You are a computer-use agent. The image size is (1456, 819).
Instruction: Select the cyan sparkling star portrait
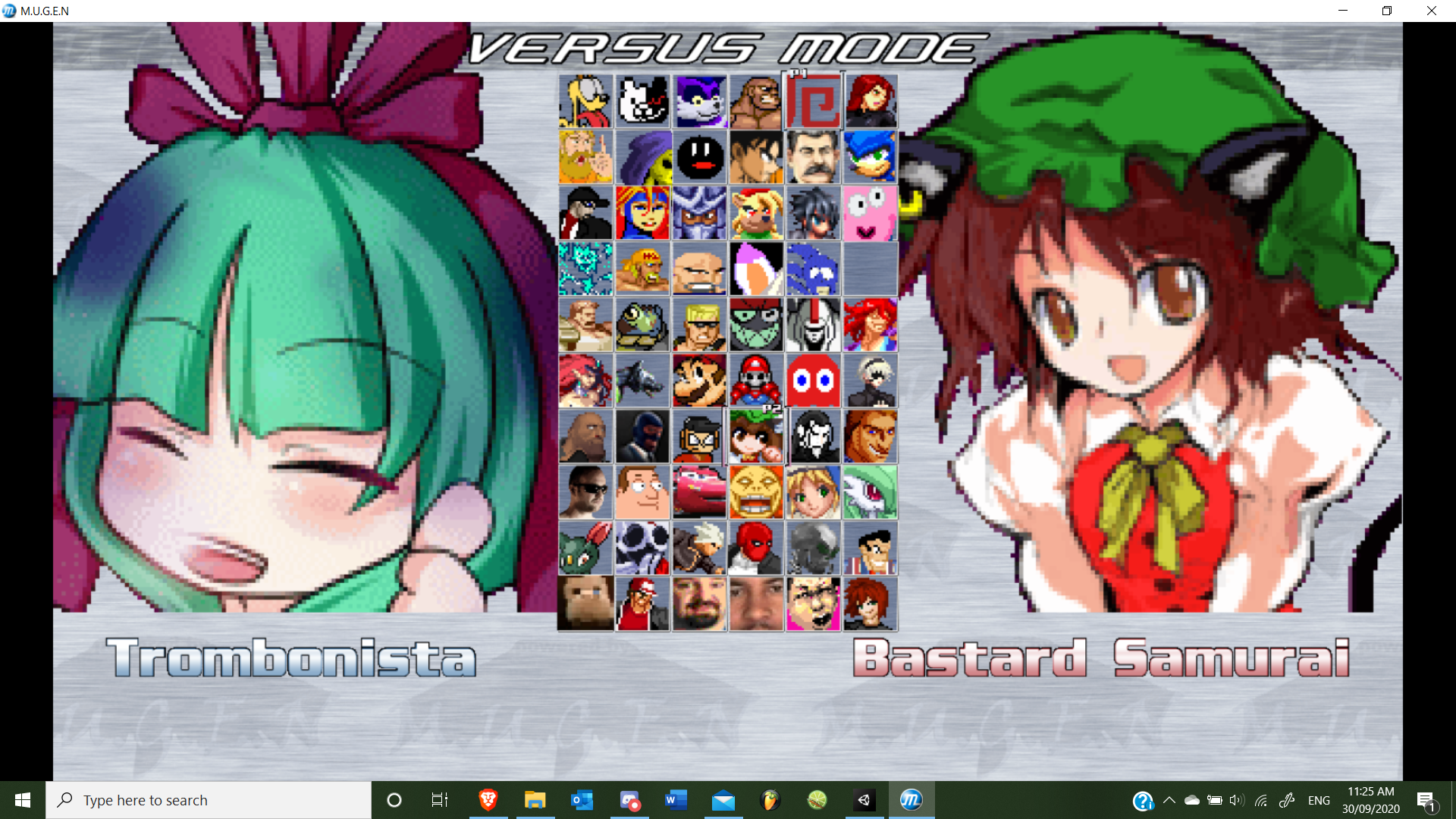[x=585, y=269]
